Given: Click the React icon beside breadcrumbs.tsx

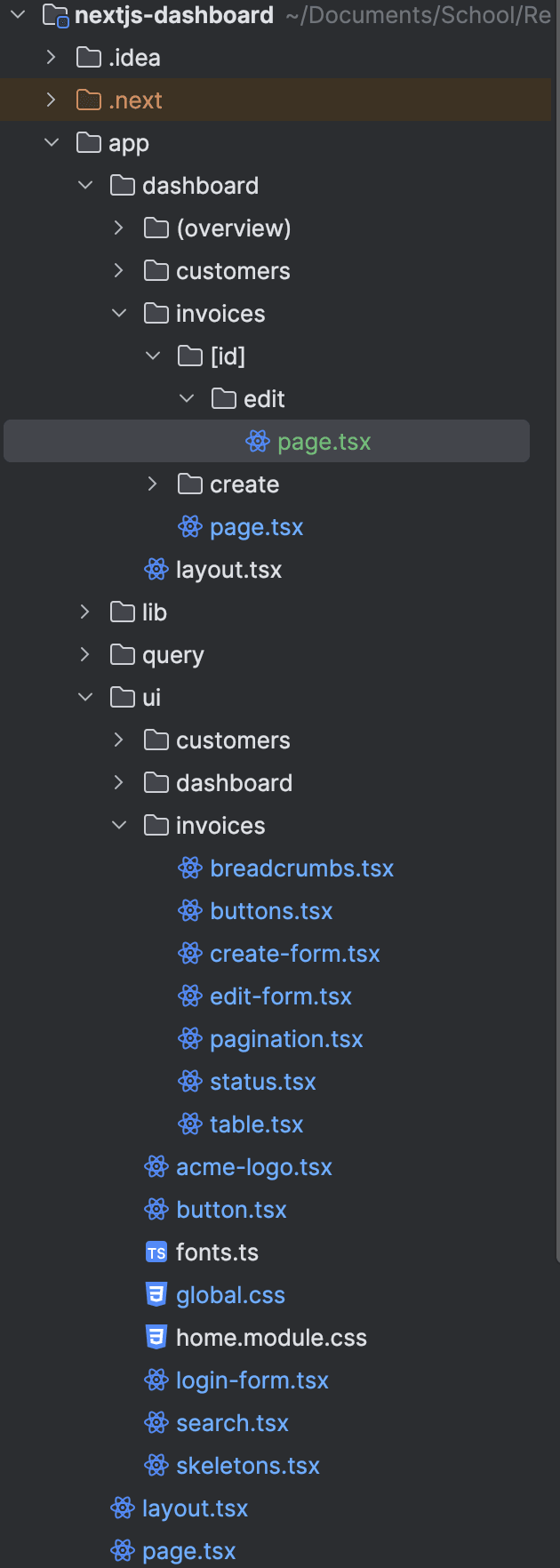Looking at the screenshot, I should coord(190,868).
